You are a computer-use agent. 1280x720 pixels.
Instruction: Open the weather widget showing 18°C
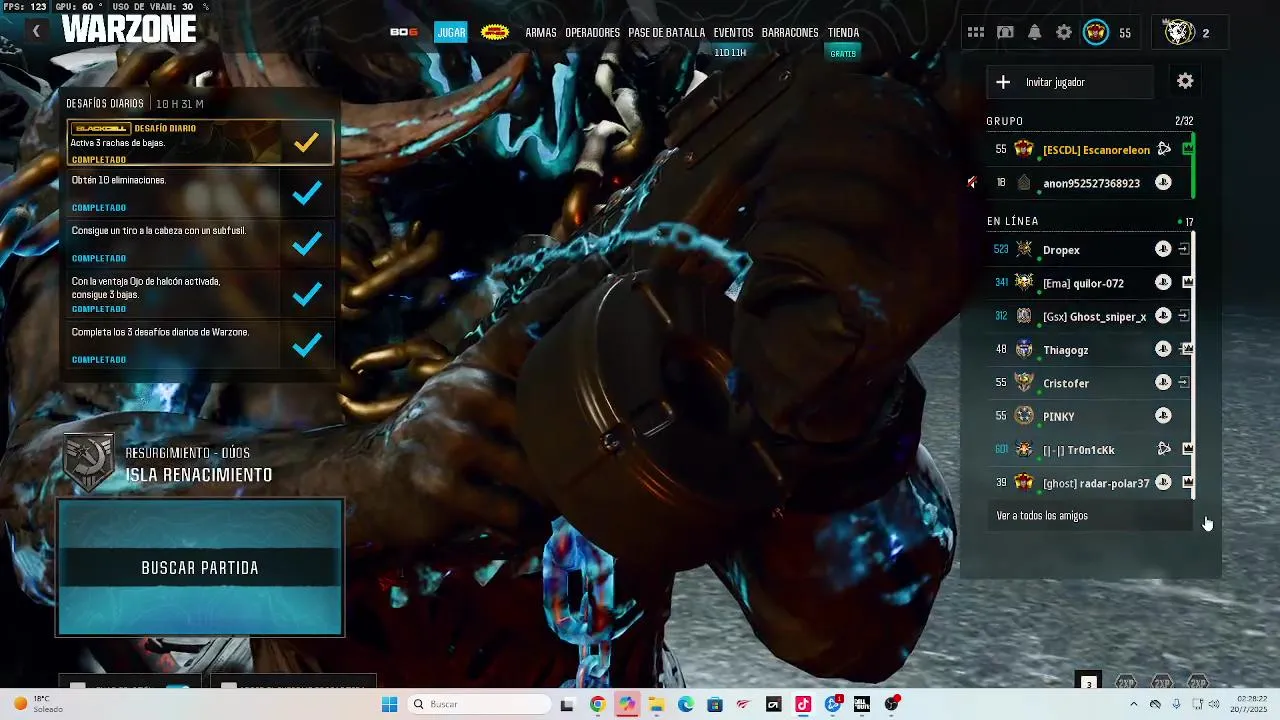[36, 704]
